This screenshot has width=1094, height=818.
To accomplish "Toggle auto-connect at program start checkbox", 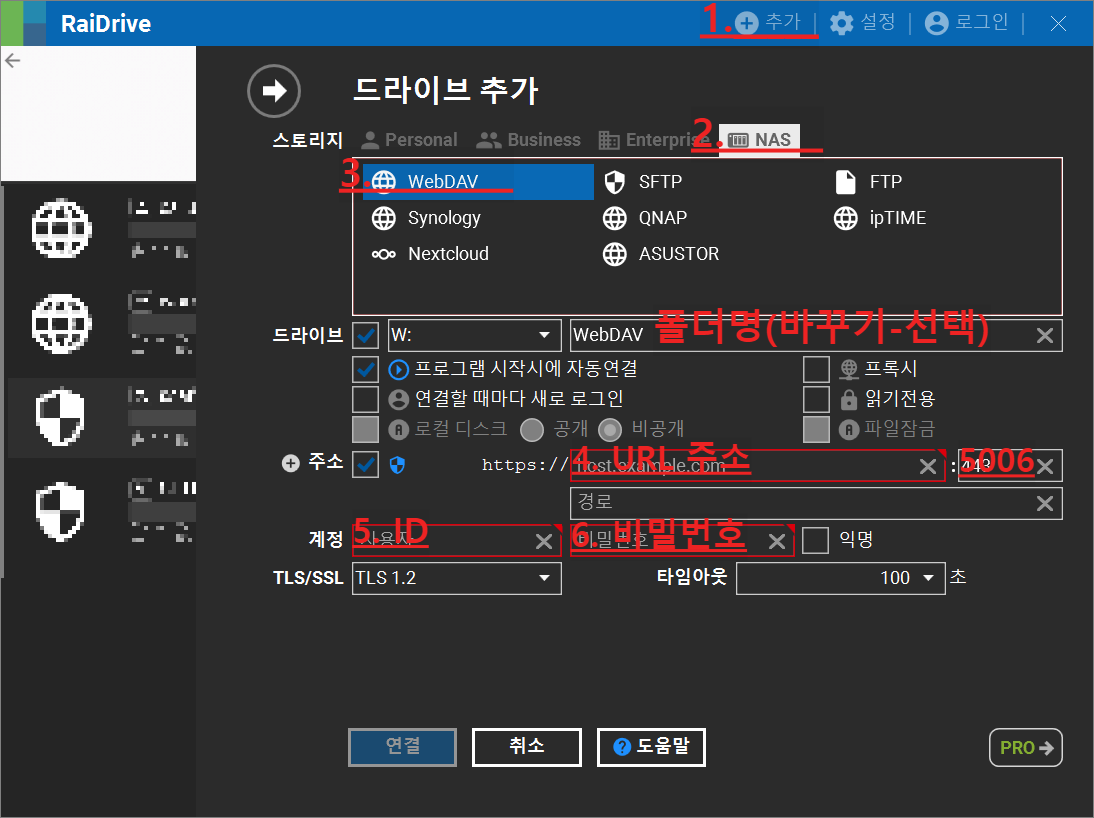I will 366,369.
